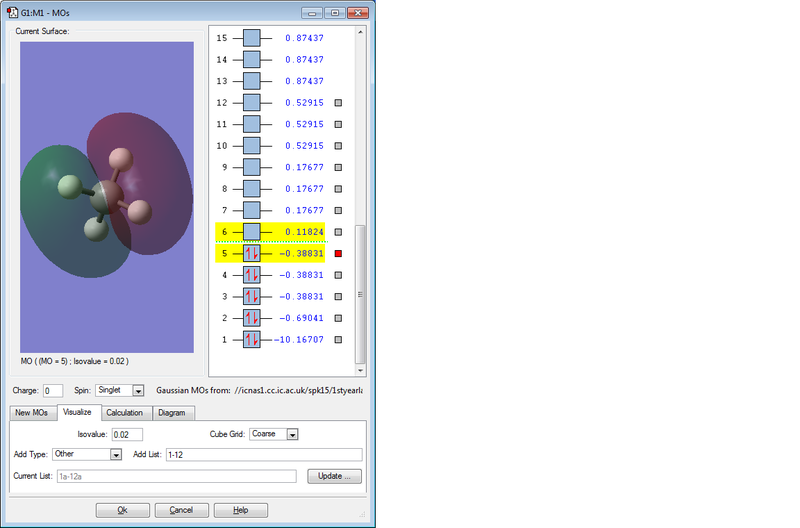The height and width of the screenshot is (528, 800).
Task: Open the Add Type dropdown
Action: [116, 455]
